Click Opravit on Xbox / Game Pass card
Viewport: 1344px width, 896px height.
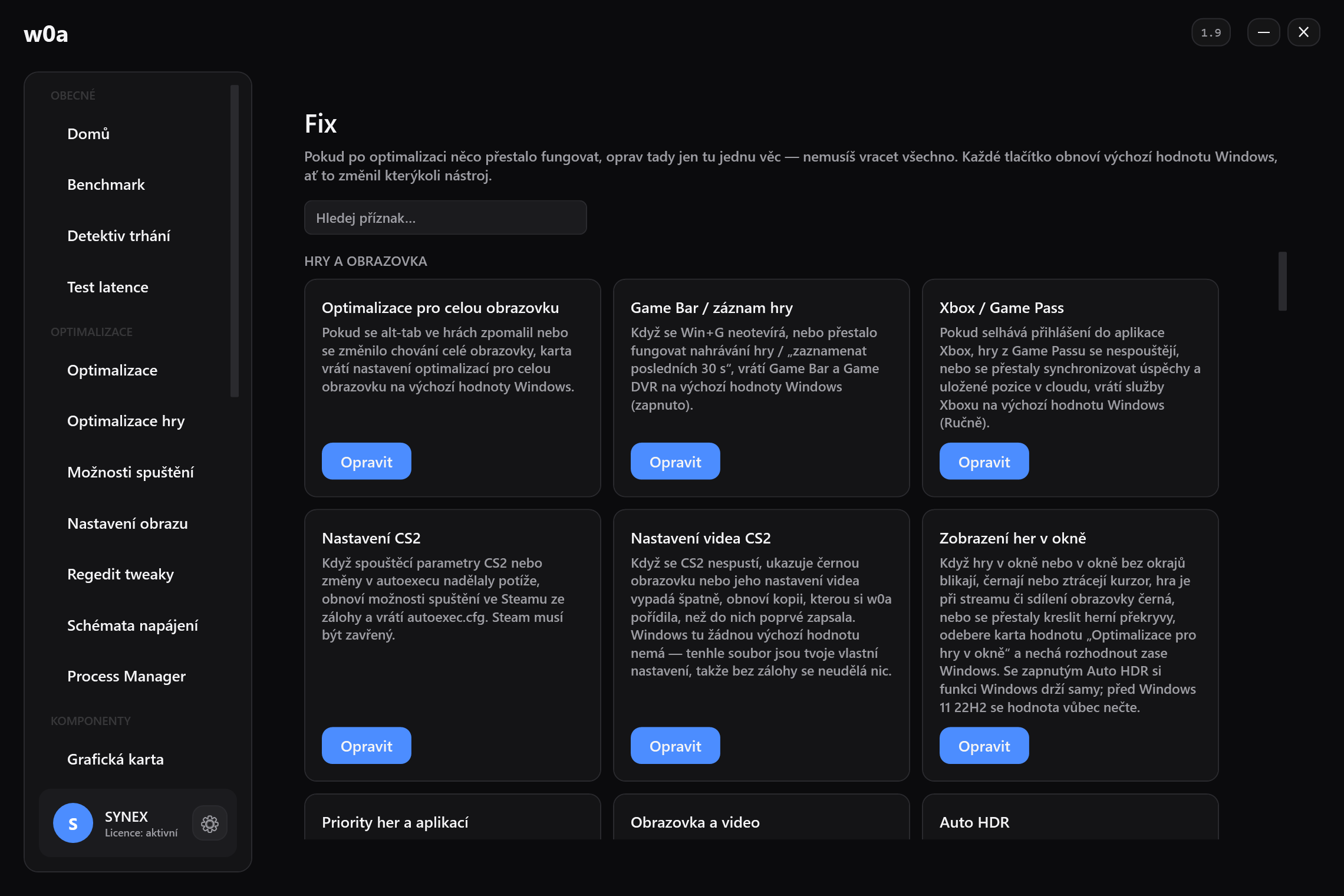coord(984,461)
